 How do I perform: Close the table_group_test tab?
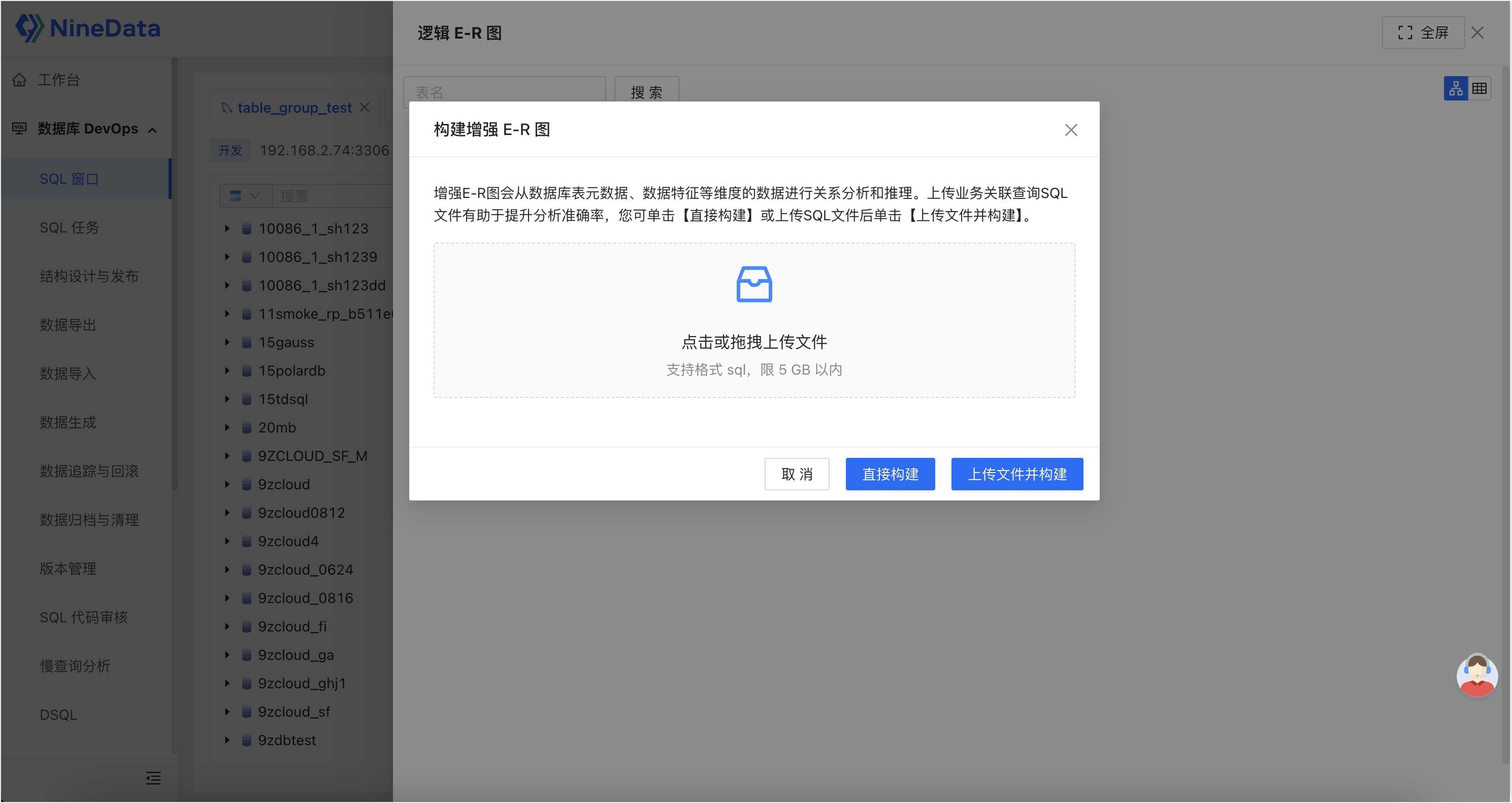point(365,107)
